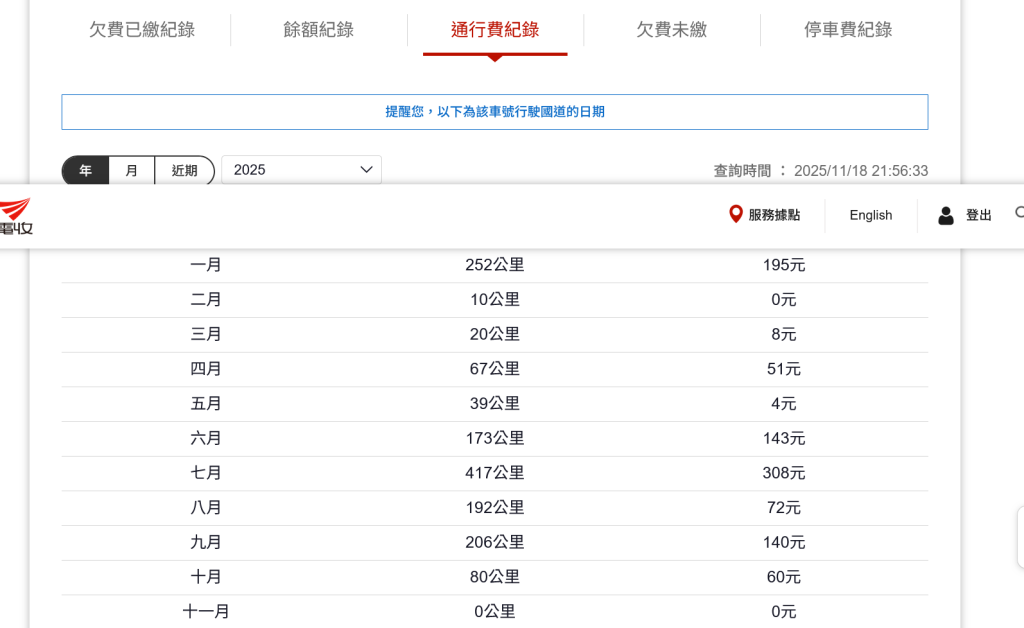
Task: Go to the 欠費未繳 tab
Action: 671,30
